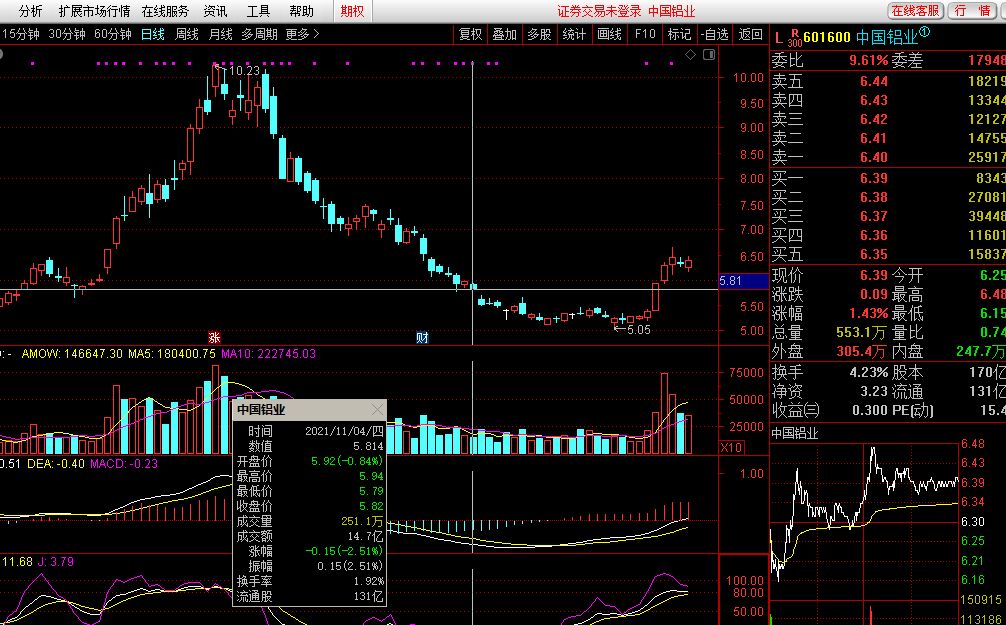Click the tallest volume bar near 75000

(215, 410)
